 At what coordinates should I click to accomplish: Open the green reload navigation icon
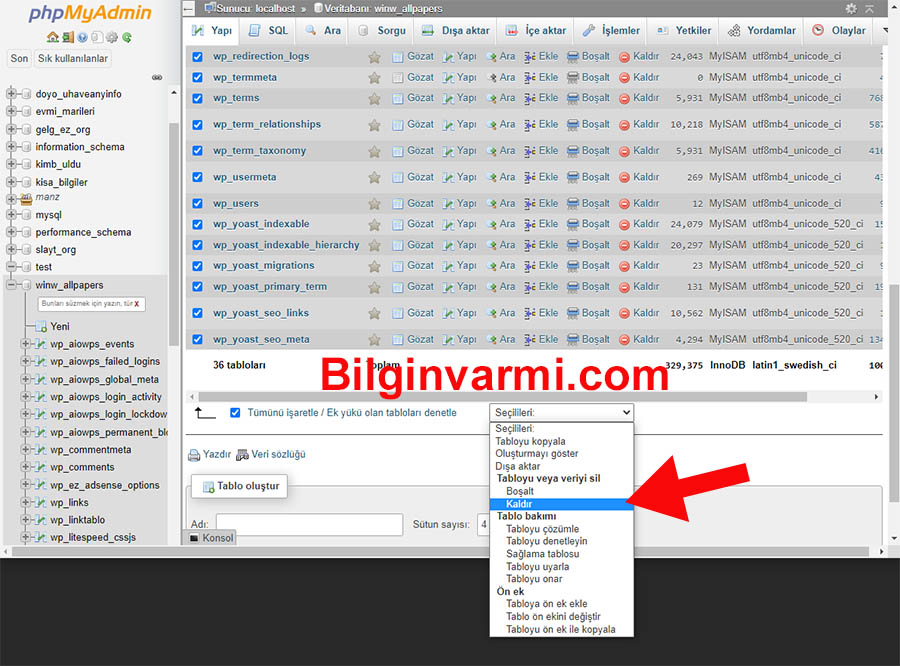coord(127,37)
